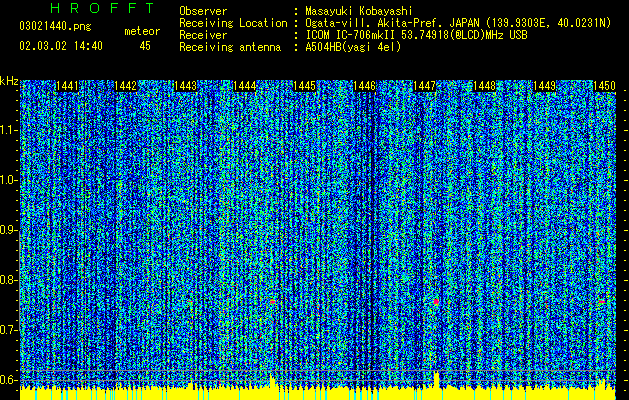Click the 1446 time marker

tap(364, 86)
